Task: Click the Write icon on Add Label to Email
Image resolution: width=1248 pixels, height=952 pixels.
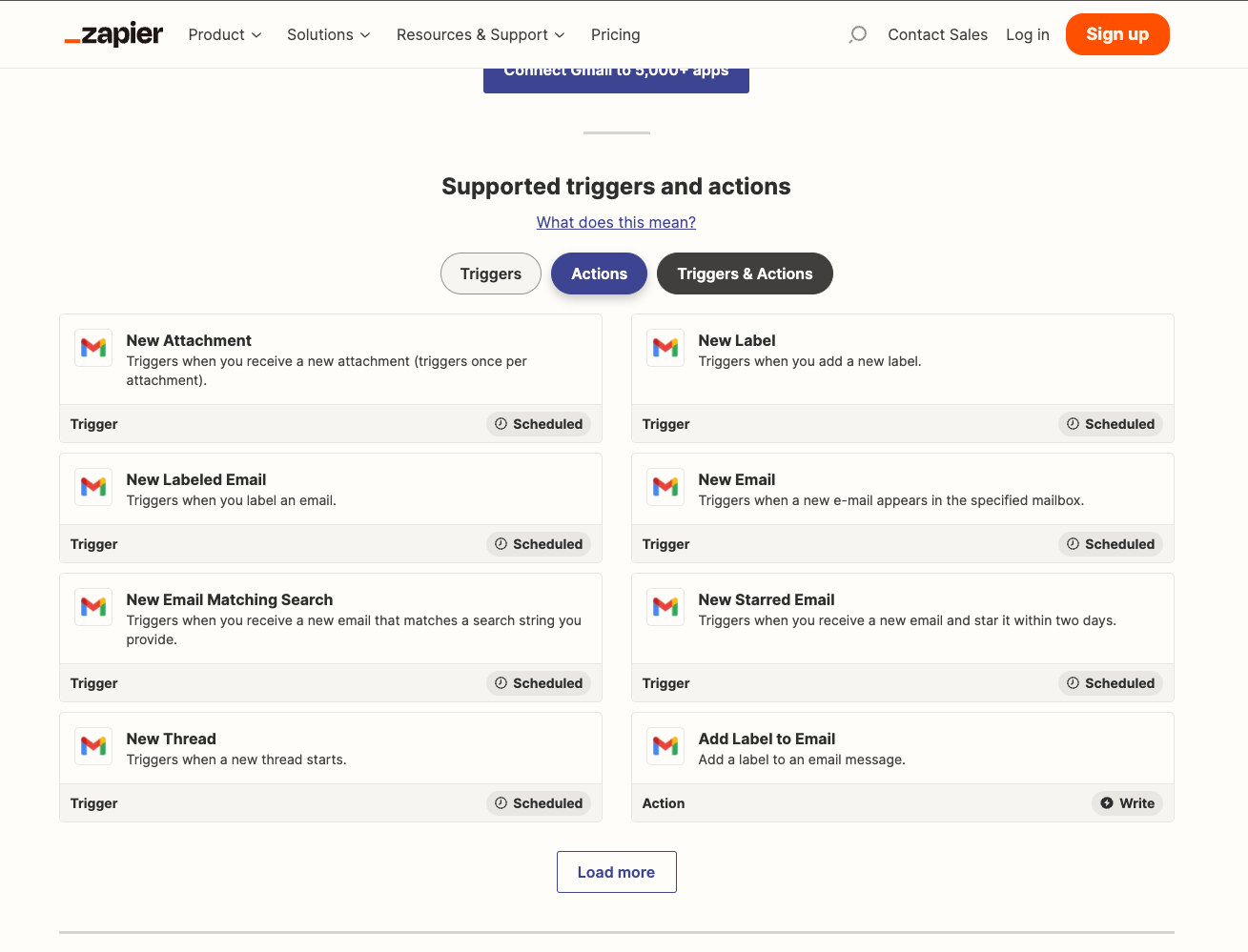Action: pyautogui.click(x=1105, y=803)
